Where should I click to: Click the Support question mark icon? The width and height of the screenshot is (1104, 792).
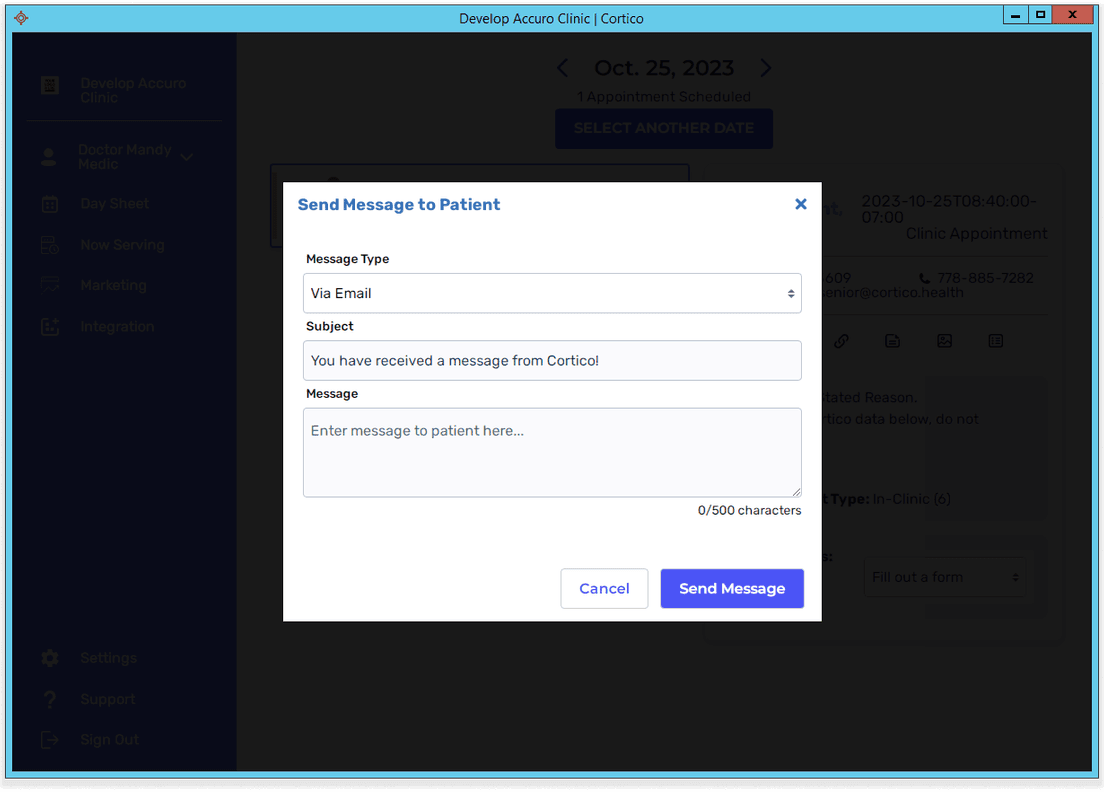coord(50,699)
